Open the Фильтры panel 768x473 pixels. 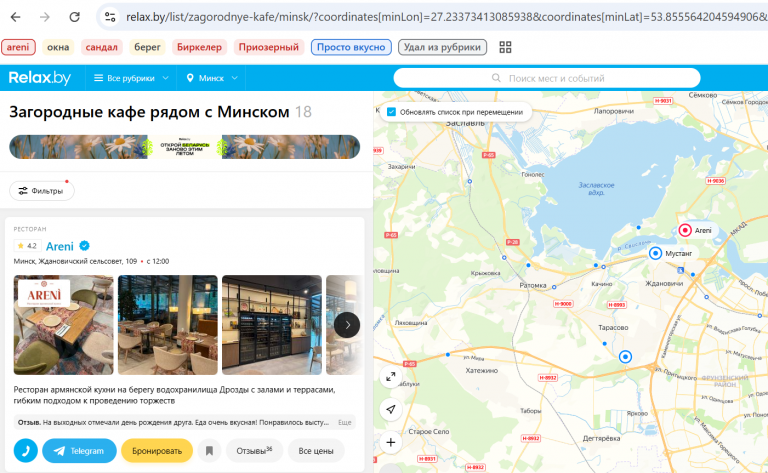(42, 191)
